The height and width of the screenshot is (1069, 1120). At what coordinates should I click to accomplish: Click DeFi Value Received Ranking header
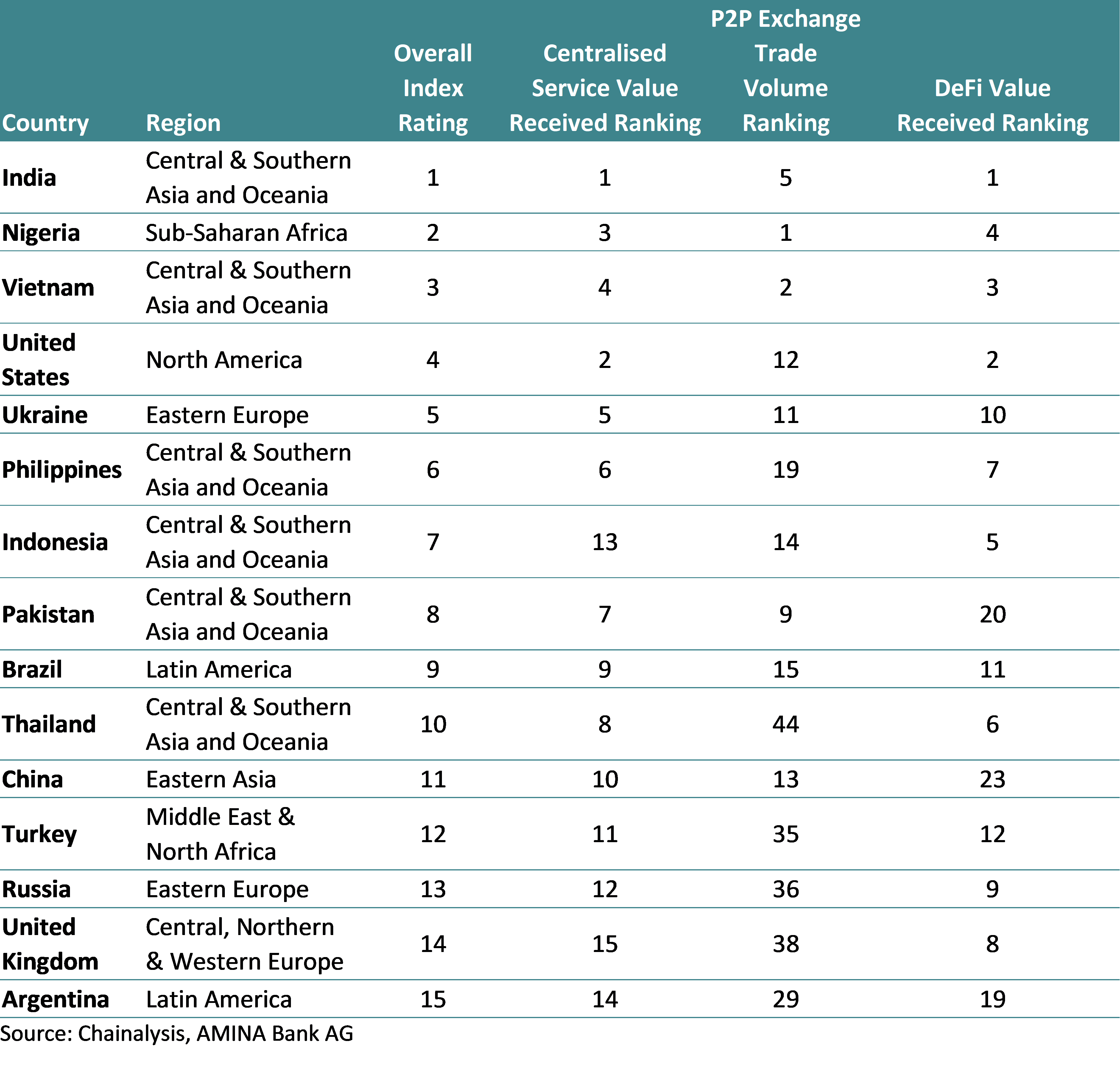coord(992,105)
